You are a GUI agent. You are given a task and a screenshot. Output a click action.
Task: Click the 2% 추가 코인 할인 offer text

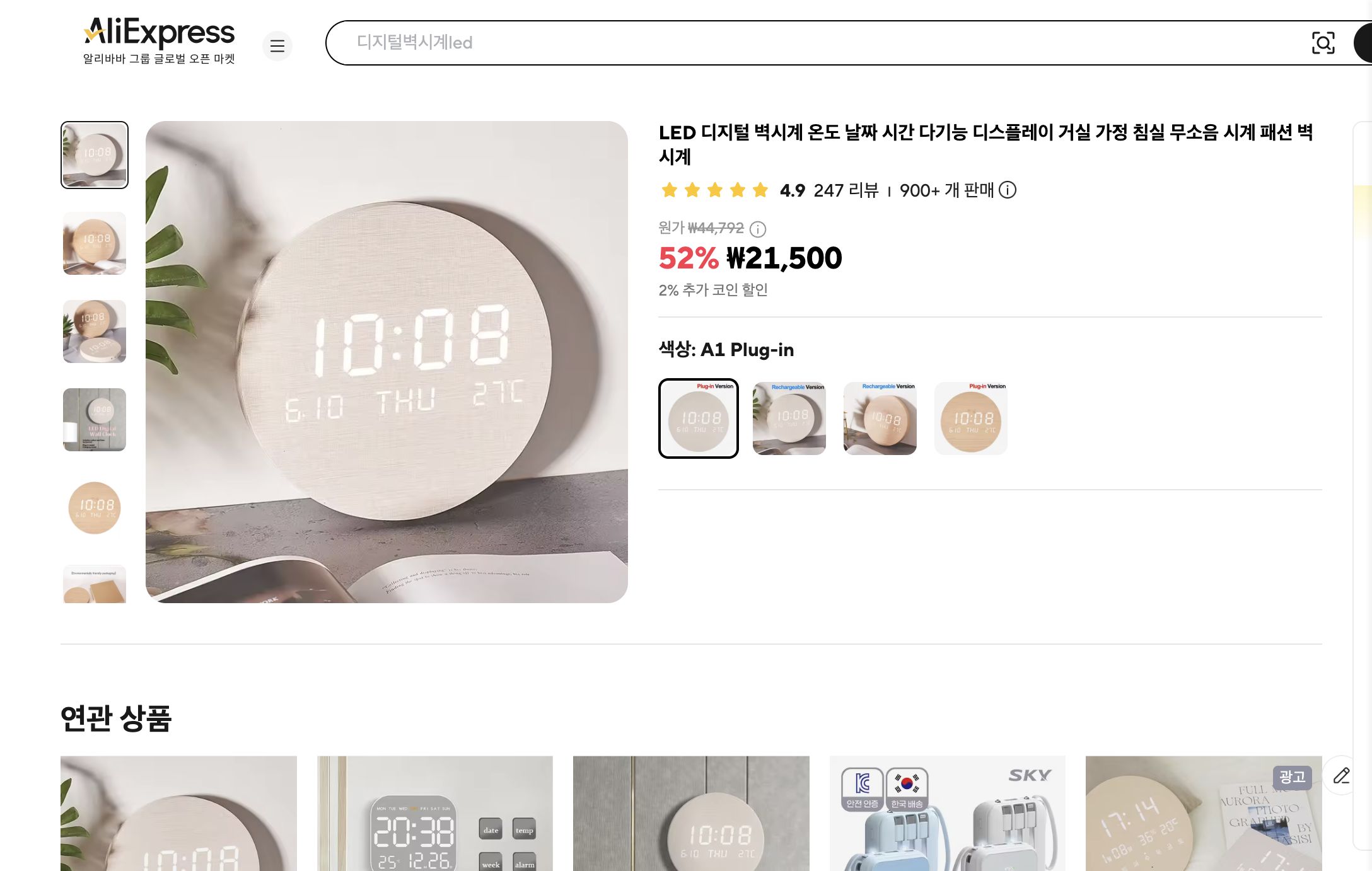pyautogui.click(x=714, y=290)
